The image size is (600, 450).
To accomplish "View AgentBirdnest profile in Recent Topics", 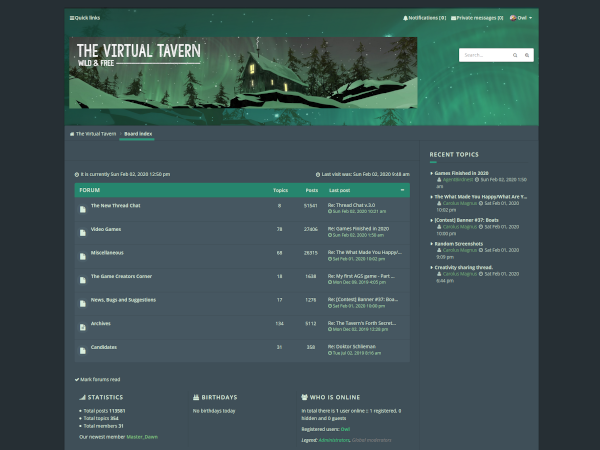I will pyautogui.click(x=458, y=180).
